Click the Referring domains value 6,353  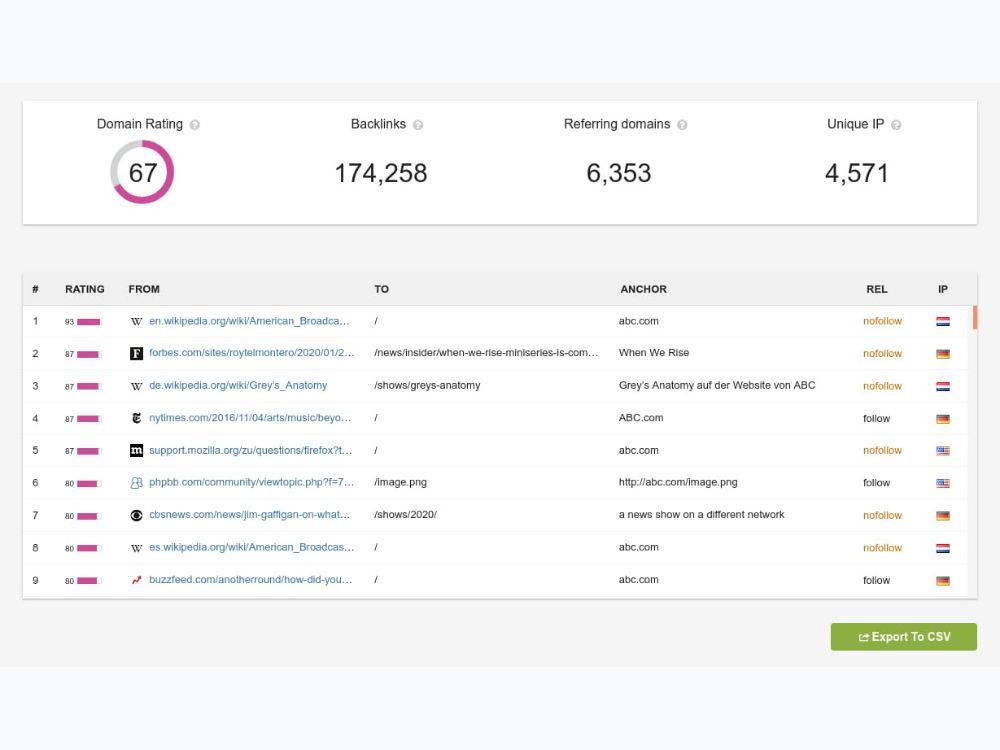(619, 173)
